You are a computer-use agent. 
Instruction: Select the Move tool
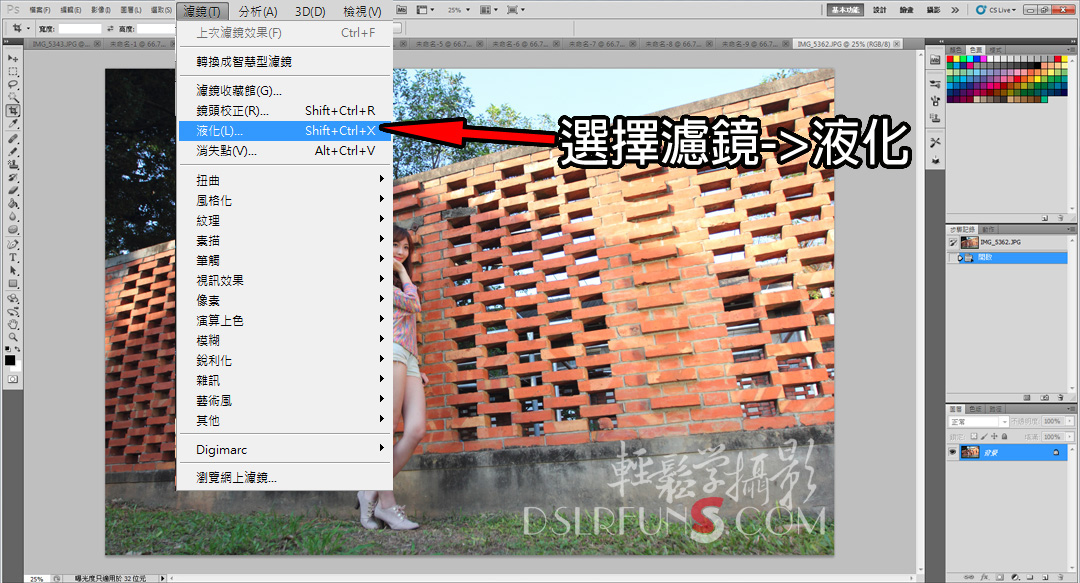pos(12,57)
